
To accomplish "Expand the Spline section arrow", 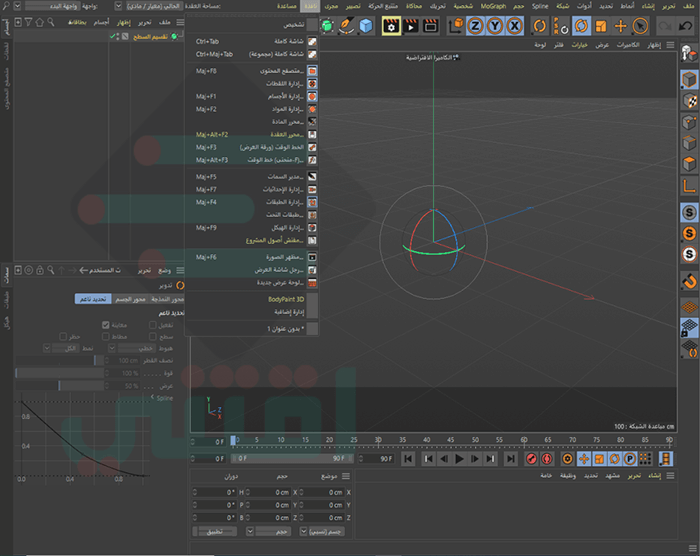I will click(152, 397).
